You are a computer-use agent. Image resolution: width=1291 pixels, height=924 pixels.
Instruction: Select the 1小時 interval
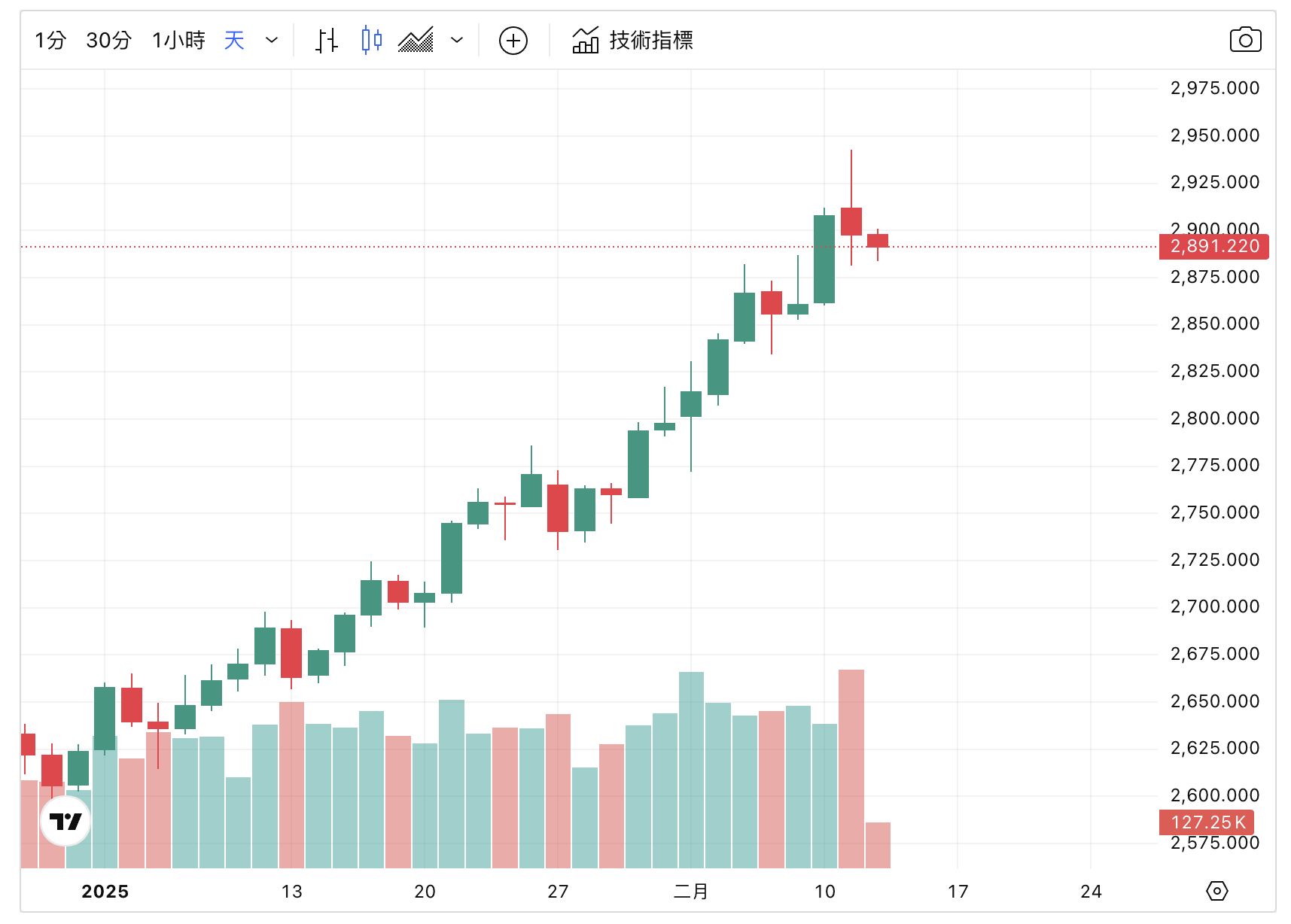point(178,40)
